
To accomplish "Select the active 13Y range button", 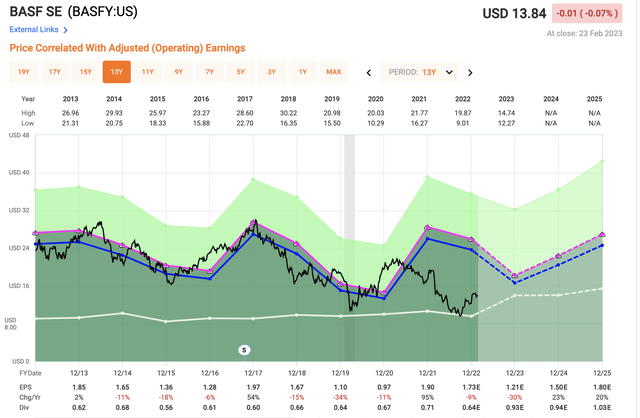I will pyautogui.click(x=117, y=72).
